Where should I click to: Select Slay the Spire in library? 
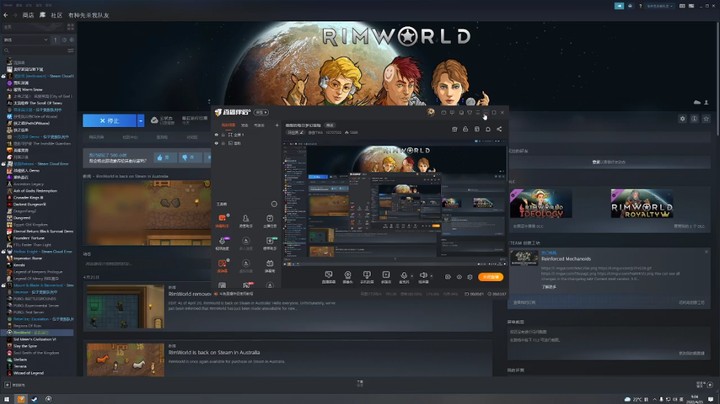[x=25, y=346]
